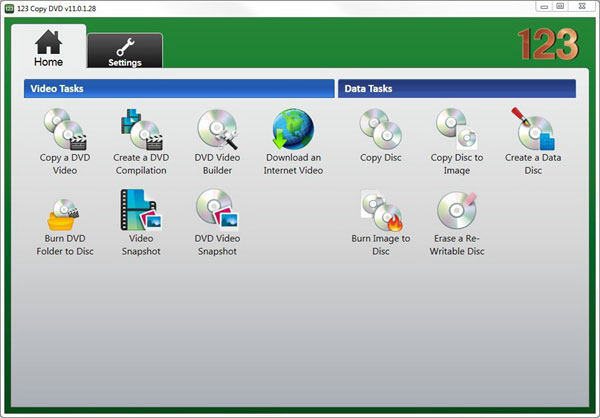Open Create a Data Disc
Viewport: 600px width, 418px height.
[532, 131]
